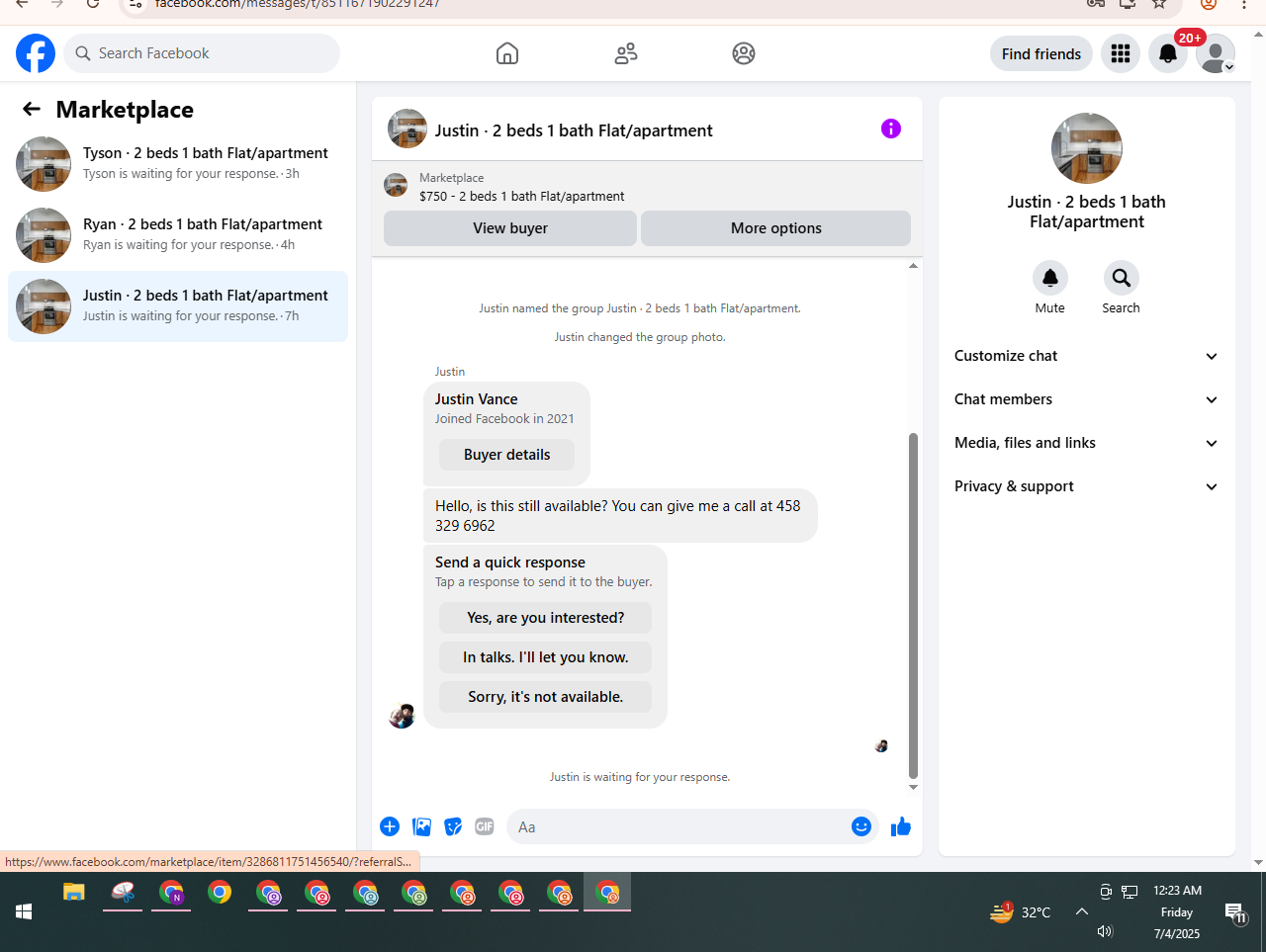Click the seen-by avatar under the messages
The width and height of the screenshot is (1266, 952).
point(881,745)
